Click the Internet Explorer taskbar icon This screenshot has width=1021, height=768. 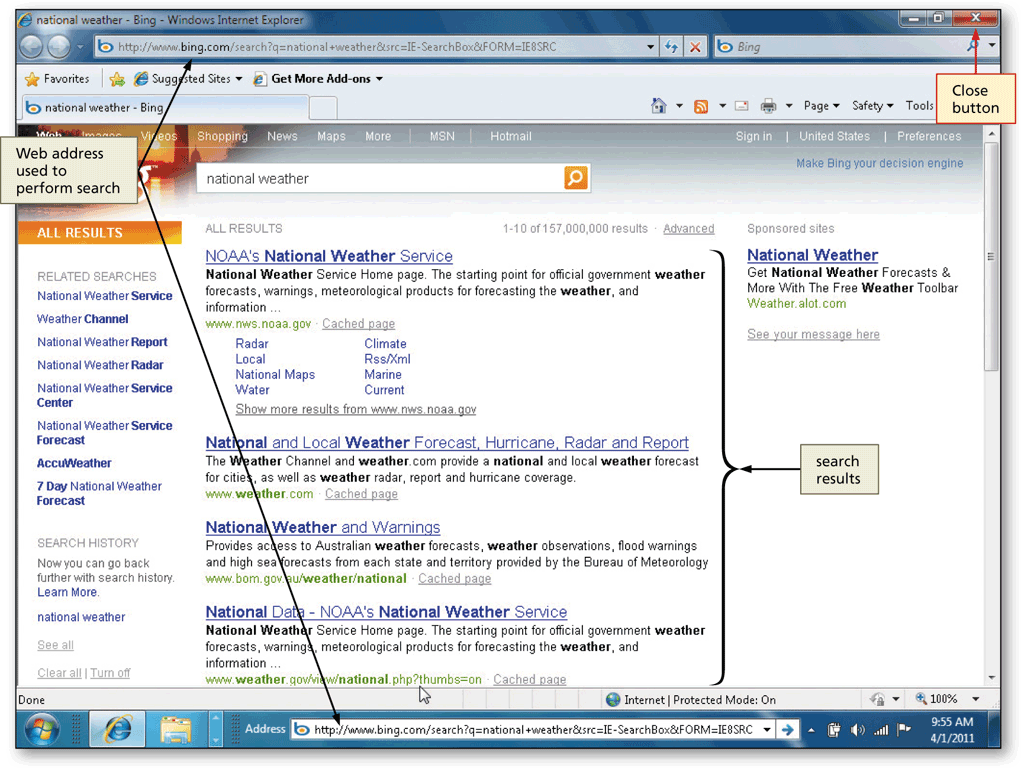tap(117, 729)
